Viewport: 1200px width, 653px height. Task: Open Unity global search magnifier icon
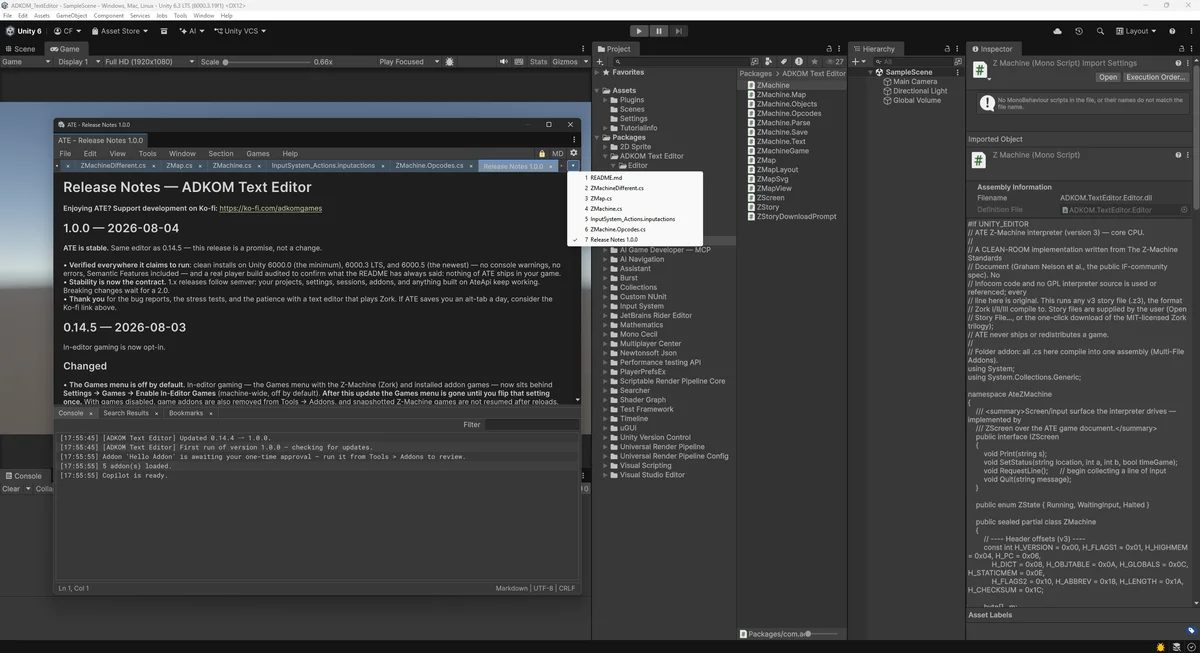(1098, 31)
